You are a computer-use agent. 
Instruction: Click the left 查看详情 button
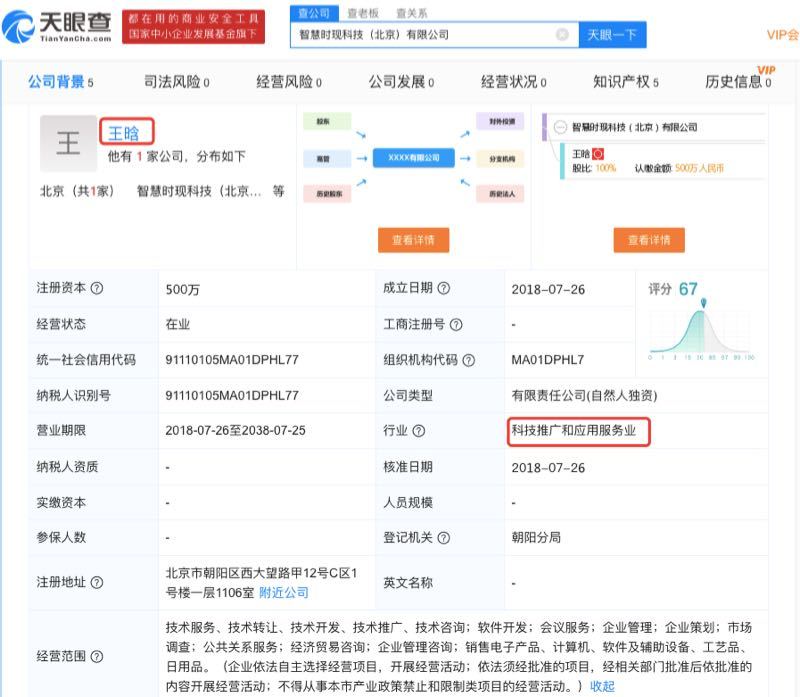(x=413, y=240)
